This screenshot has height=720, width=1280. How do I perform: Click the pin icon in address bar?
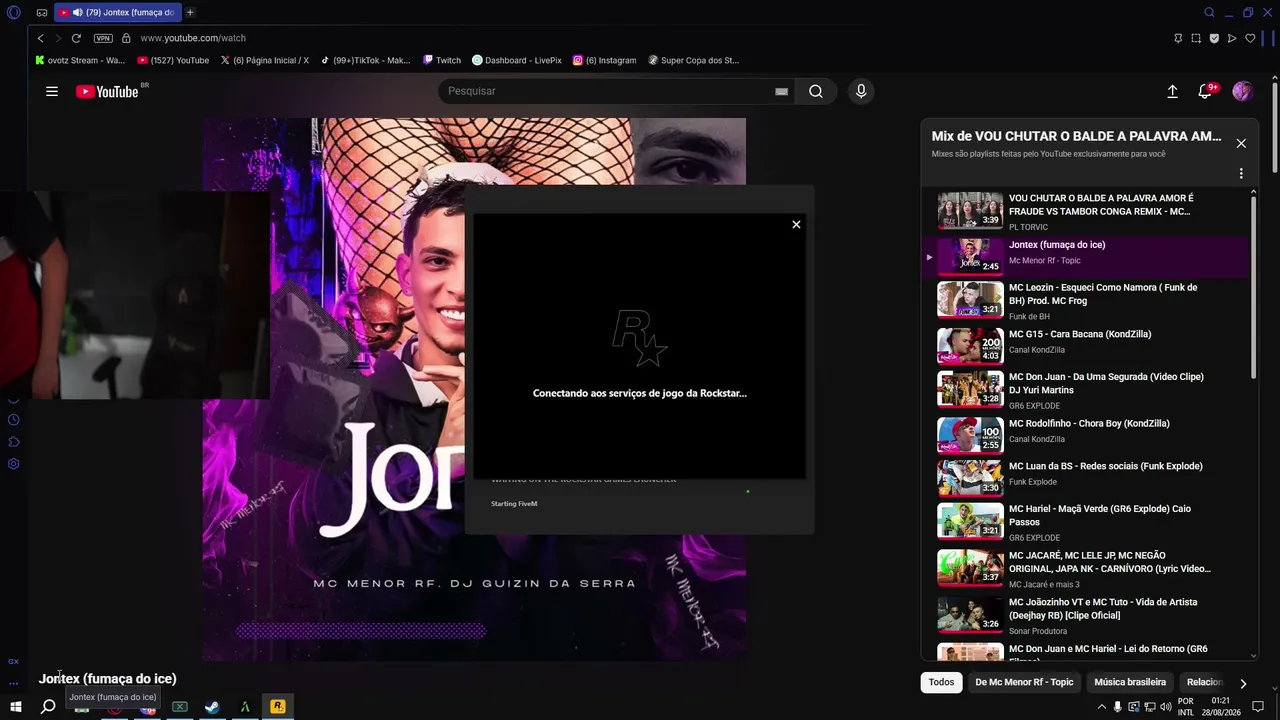pyautogui.click(x=1178, y=38)
